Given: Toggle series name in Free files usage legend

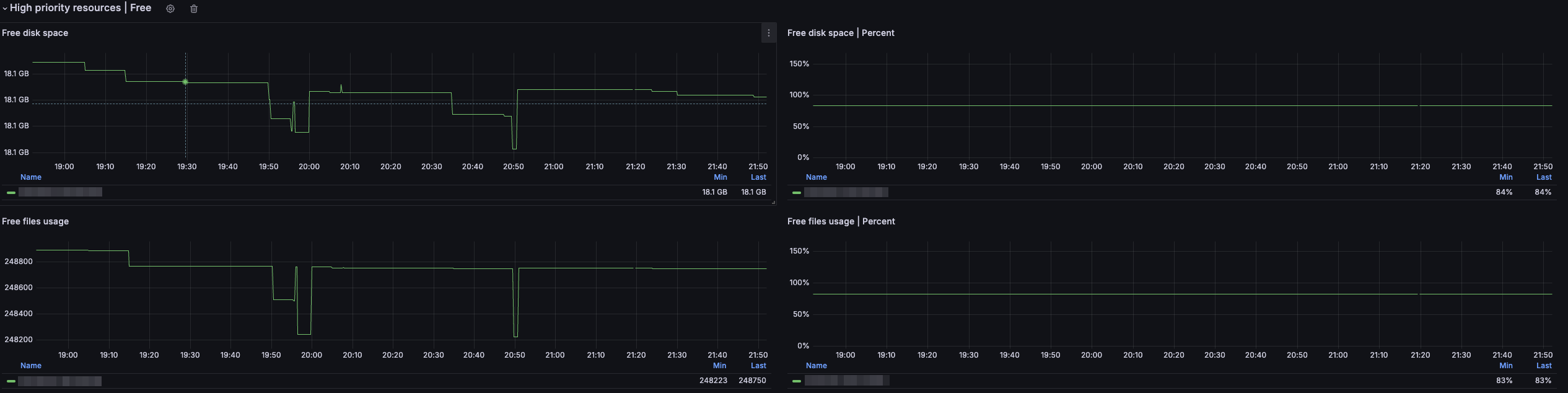Looking at the screenshot, I should (60, 381).
